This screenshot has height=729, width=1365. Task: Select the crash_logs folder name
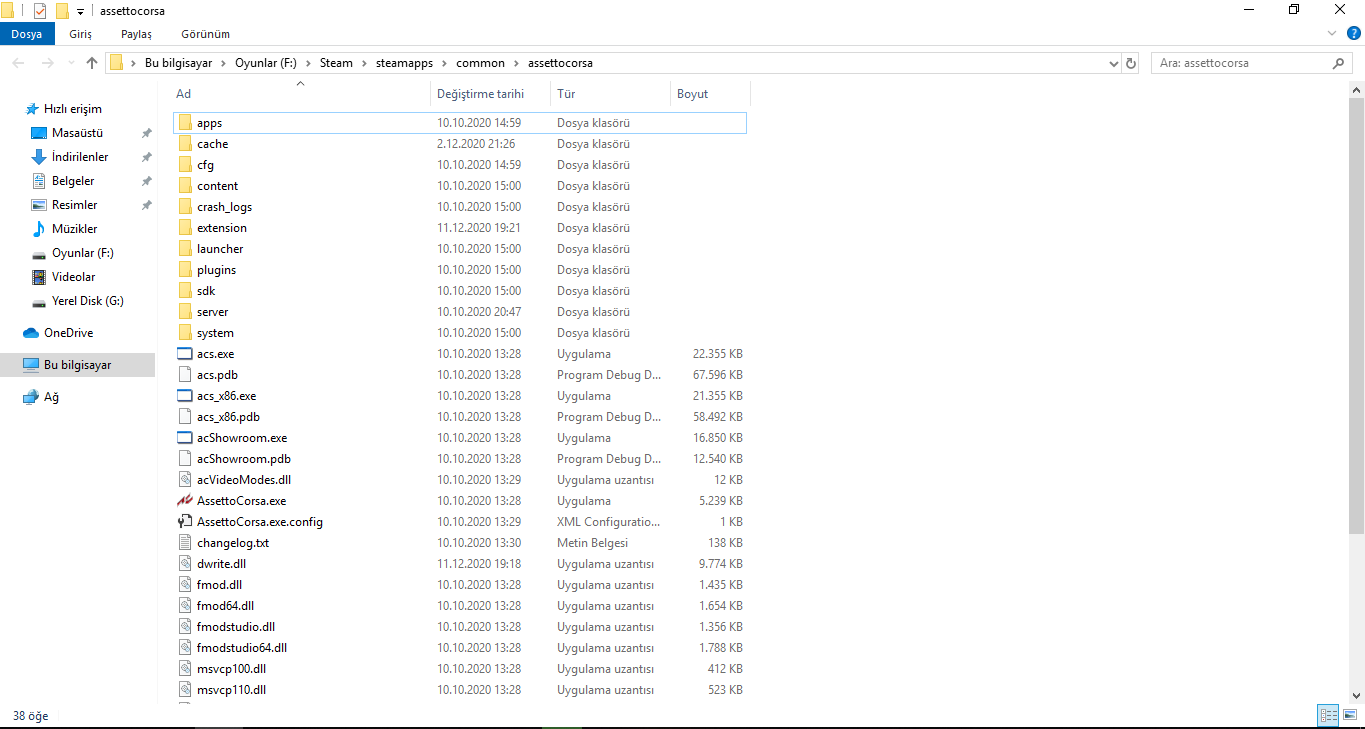(x=225, y=207)
